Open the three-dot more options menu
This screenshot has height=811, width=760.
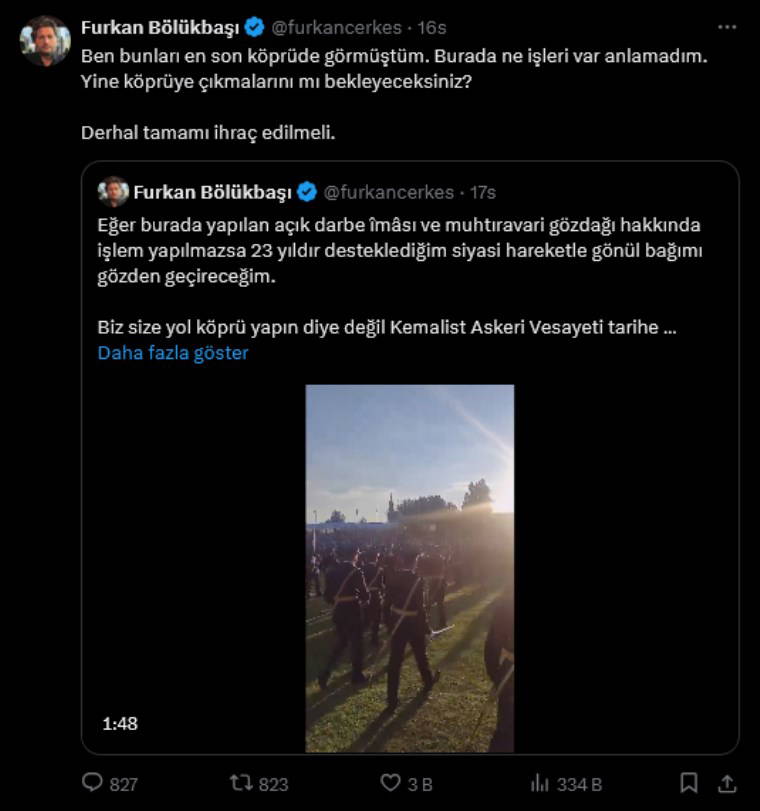pyautogui.click(x=728, y=26)
